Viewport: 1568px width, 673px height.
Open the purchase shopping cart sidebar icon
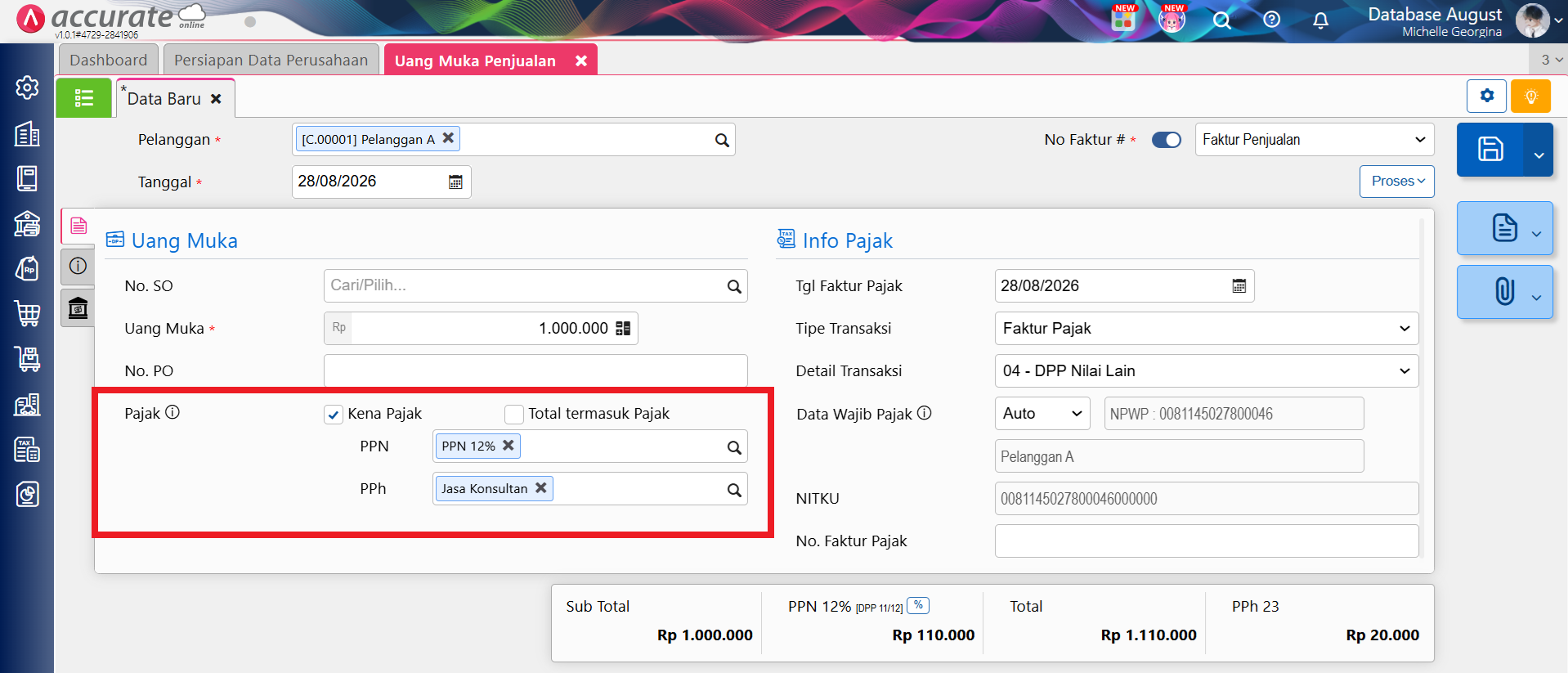[x=27, y=313]
